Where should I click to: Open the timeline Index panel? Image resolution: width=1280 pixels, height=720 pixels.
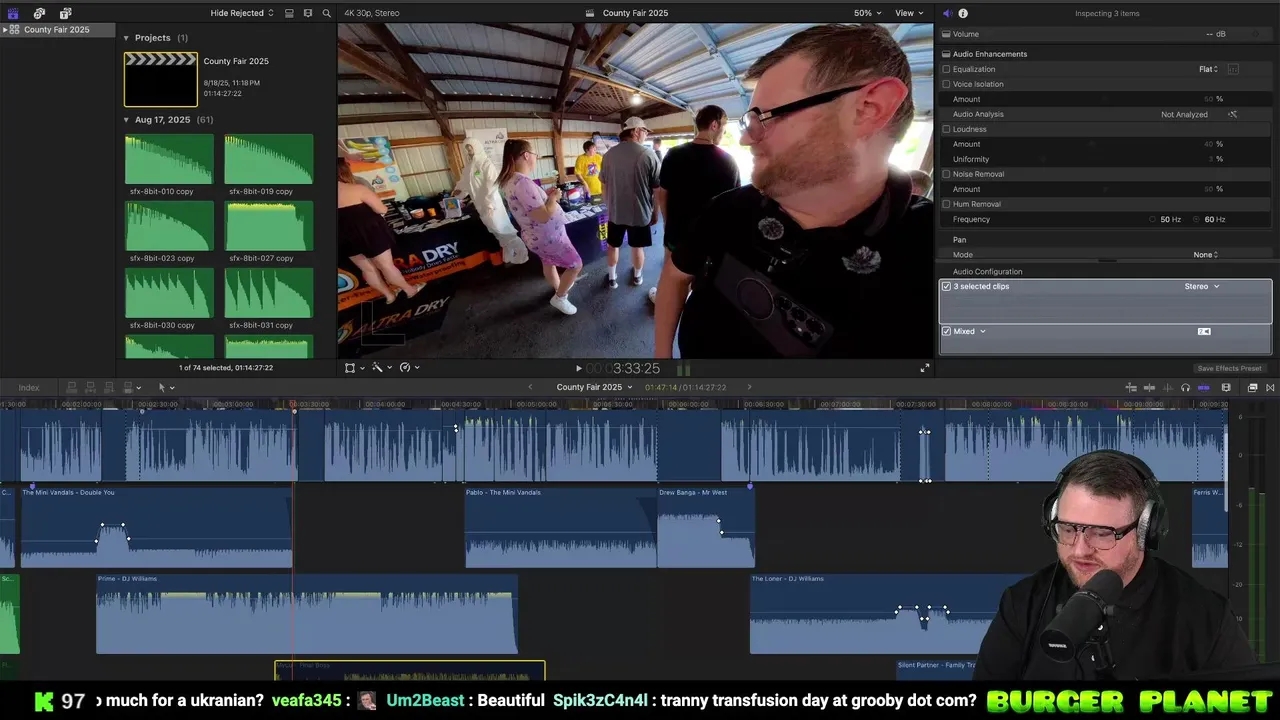click(29, 387)
